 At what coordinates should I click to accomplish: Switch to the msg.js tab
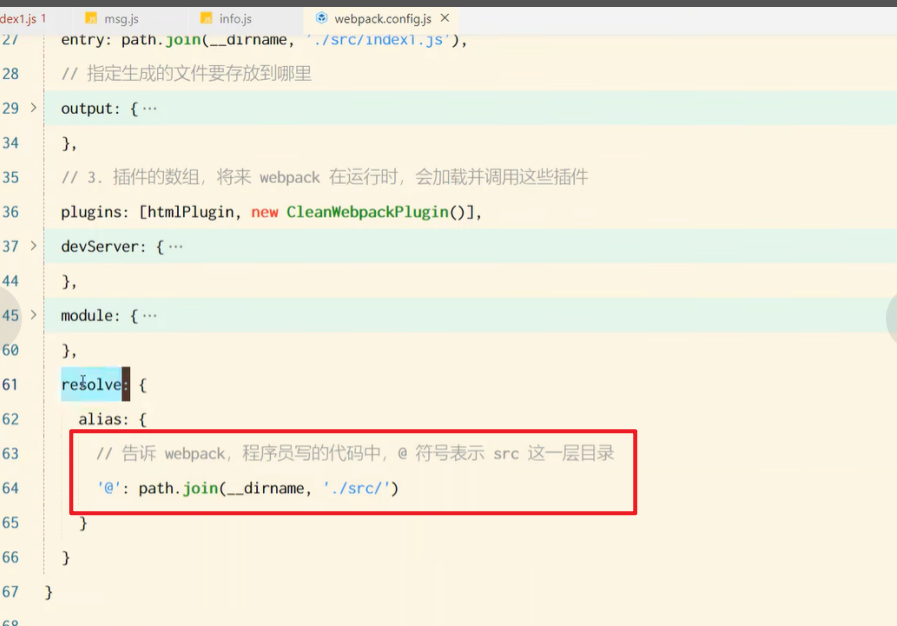(x=120, y=18)
